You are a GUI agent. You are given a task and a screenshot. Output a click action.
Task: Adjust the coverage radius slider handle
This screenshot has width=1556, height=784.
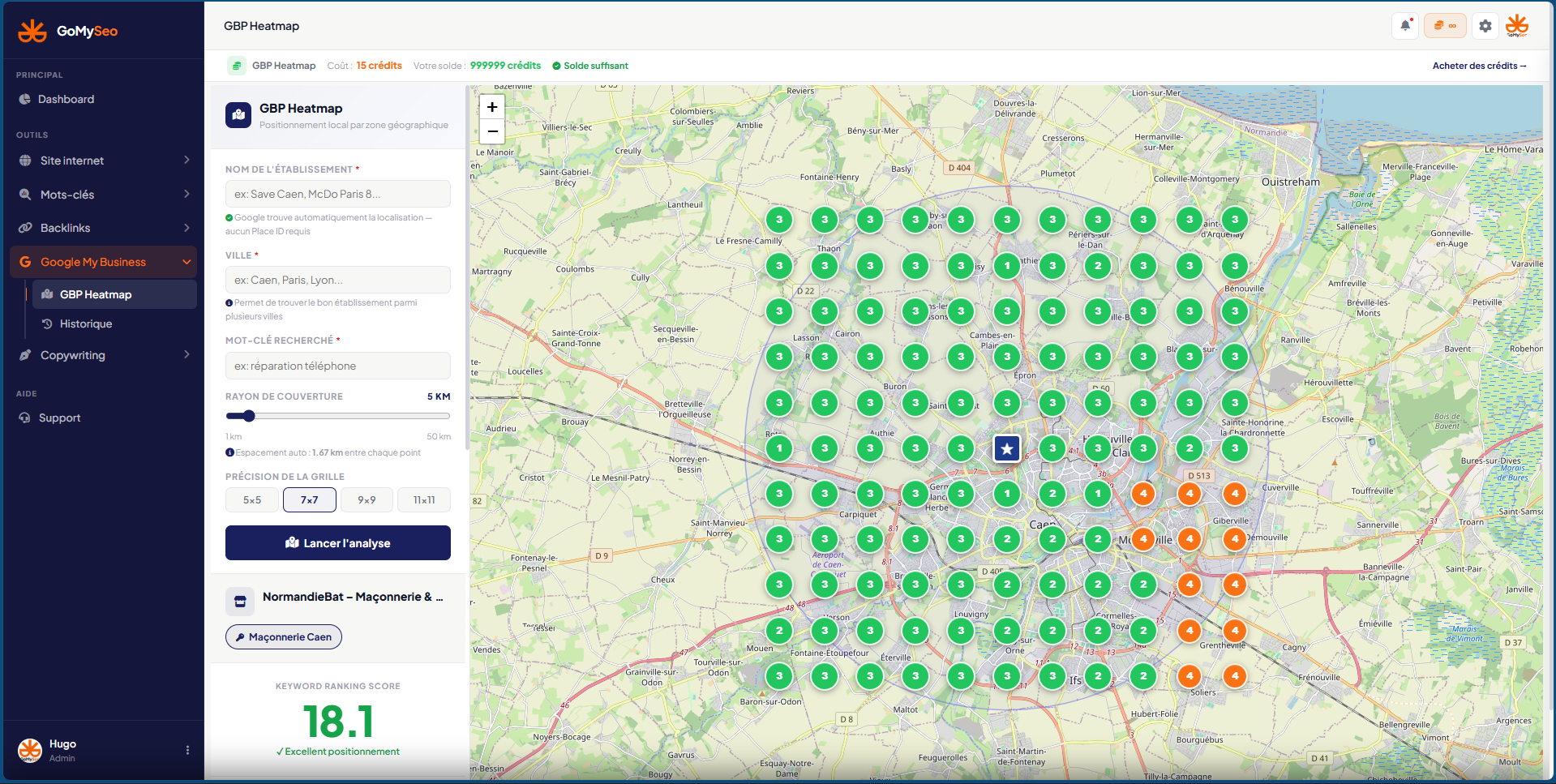tap(249, 416)
